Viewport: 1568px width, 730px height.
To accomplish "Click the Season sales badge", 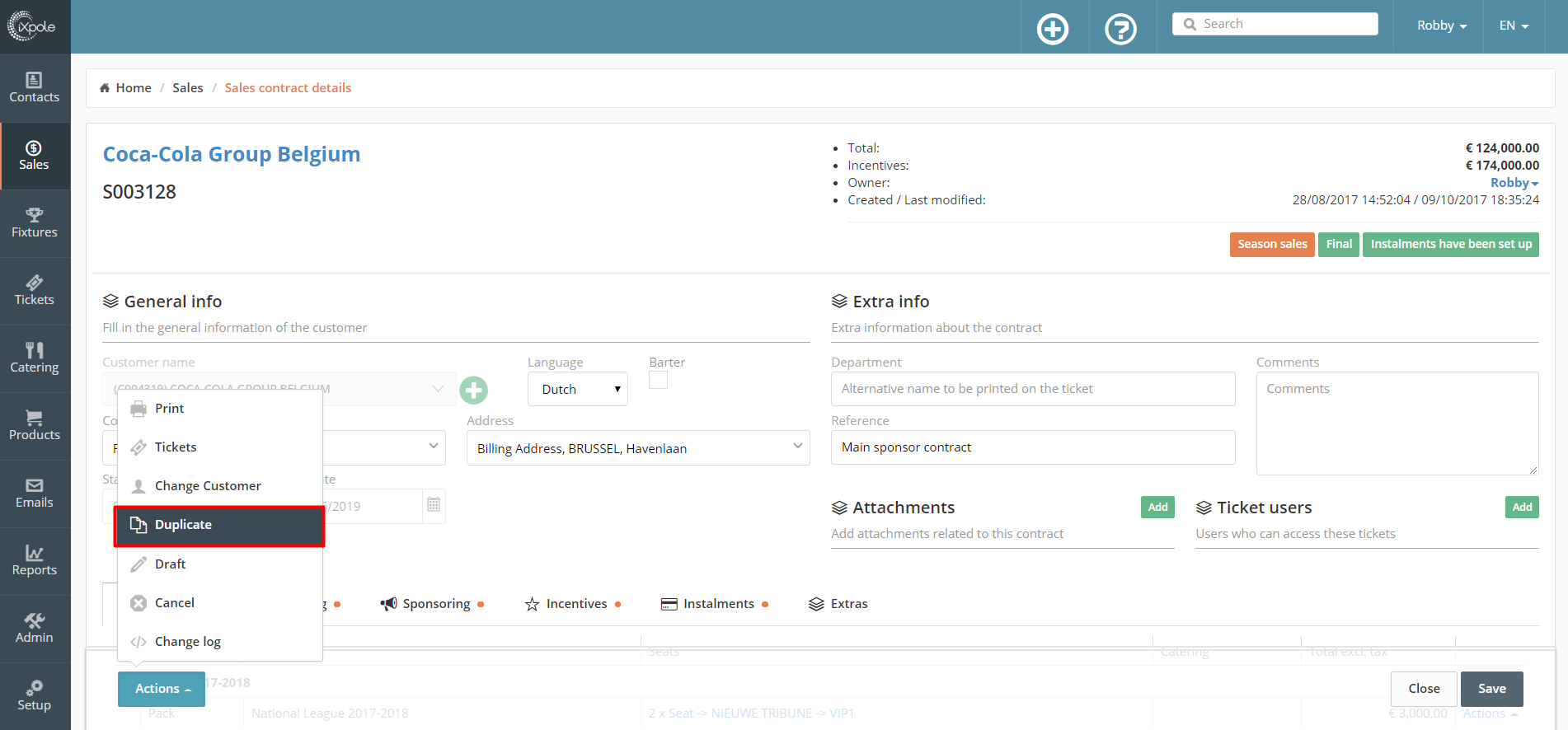I will tap(1272, 245).
